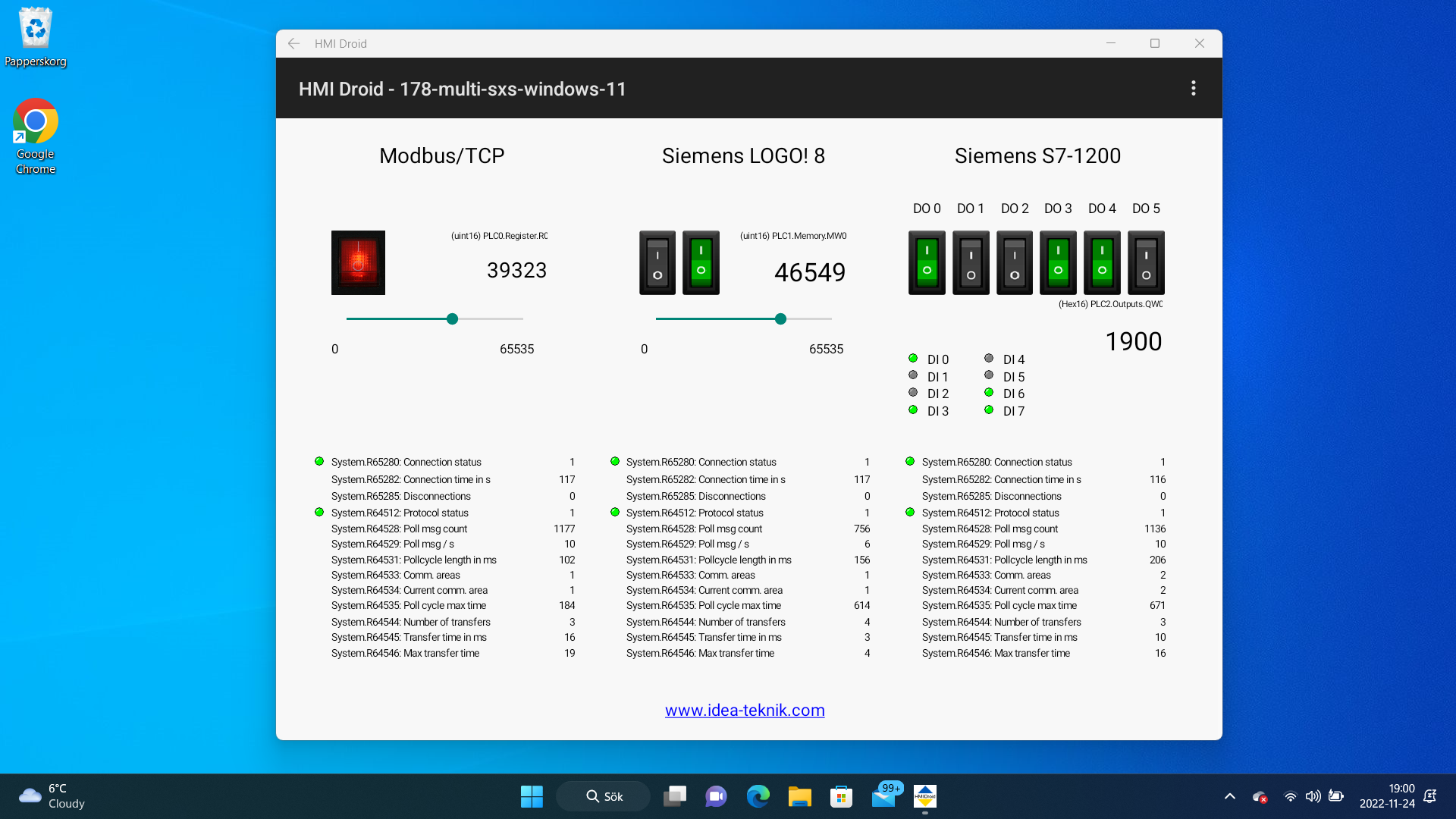
Task: Click the DI 5 indicator LED
Action: point(989,375)
